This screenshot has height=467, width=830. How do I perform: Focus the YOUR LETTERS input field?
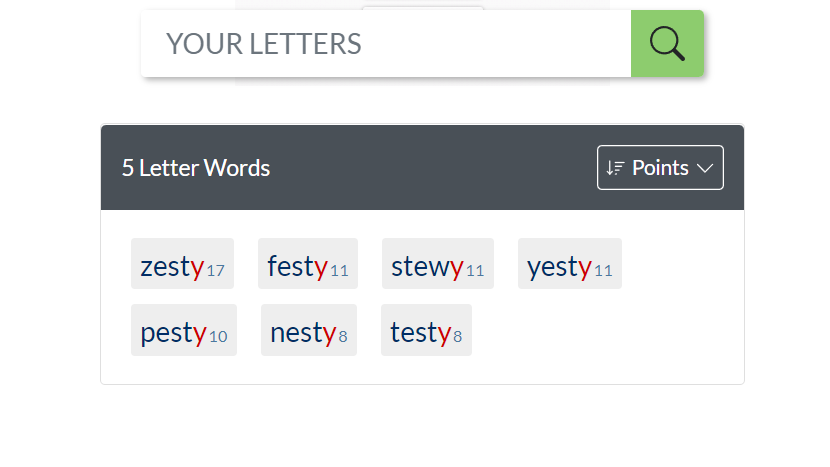(x=386, y=44)
